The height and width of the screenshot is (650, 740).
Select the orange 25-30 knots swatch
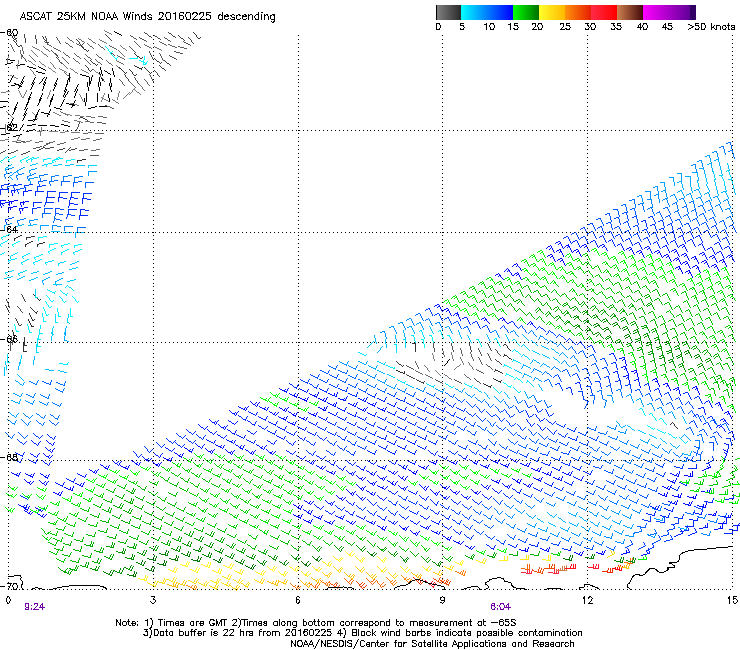pyautogui.click(x=578, y=12)
